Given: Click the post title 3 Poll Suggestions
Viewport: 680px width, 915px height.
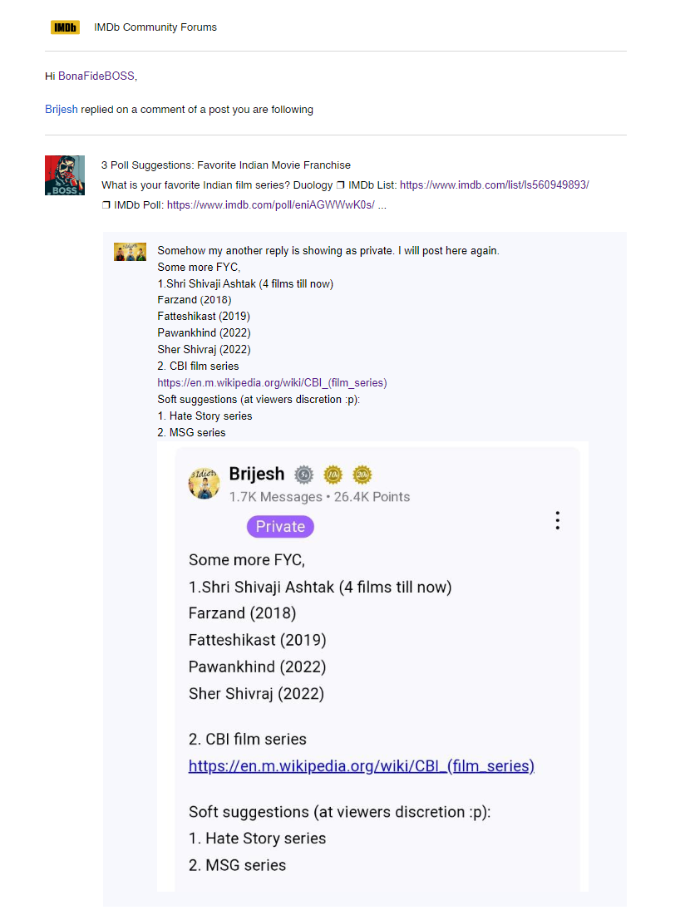Looking at the screenshot, I should pos(226,165).
